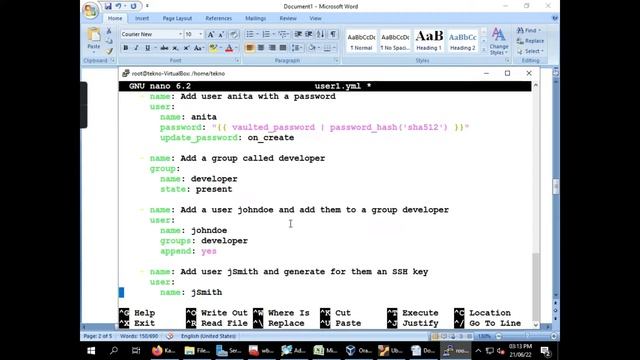Switch to Mailings tab
The width and height of the screenshot is (640, 360).
click(256, 18)
